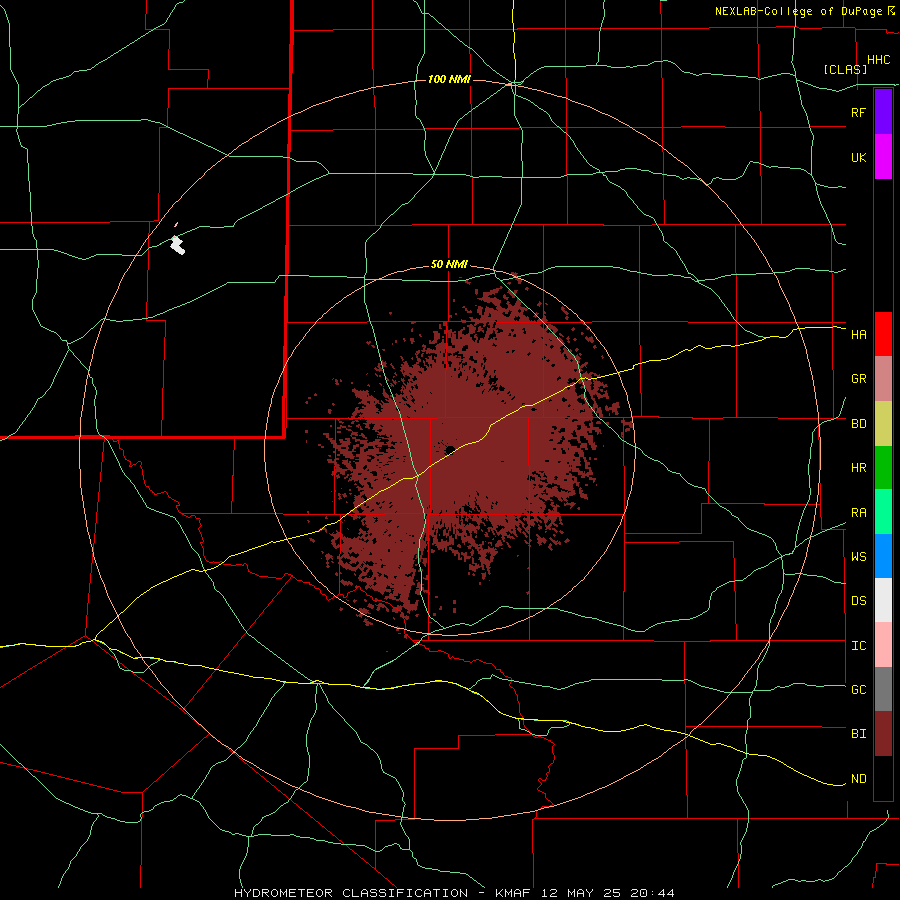Select the white DS legend swatch

[883, 600]
